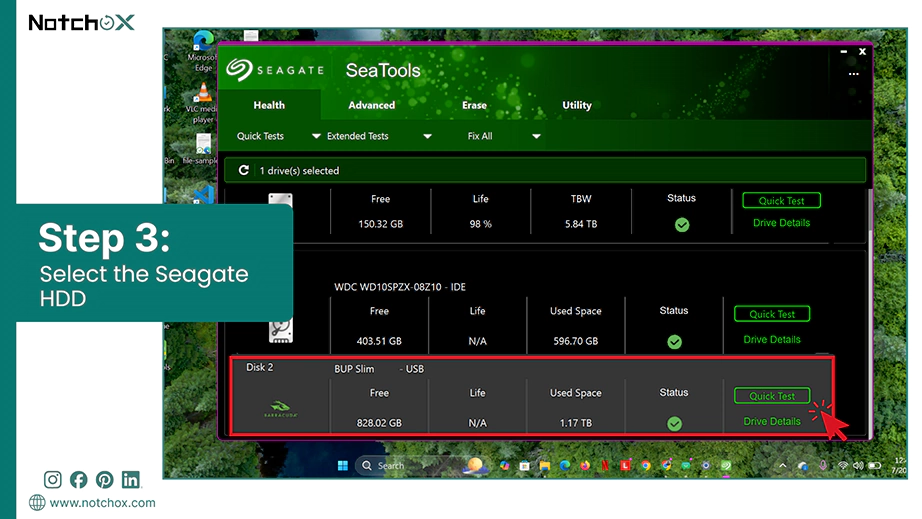
Task: Click the '828.02 GB' free value
Action: 379,423
